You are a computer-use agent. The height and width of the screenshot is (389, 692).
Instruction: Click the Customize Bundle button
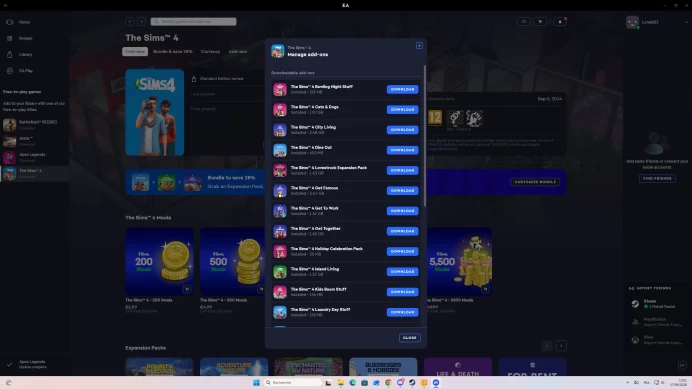(535, 182)
